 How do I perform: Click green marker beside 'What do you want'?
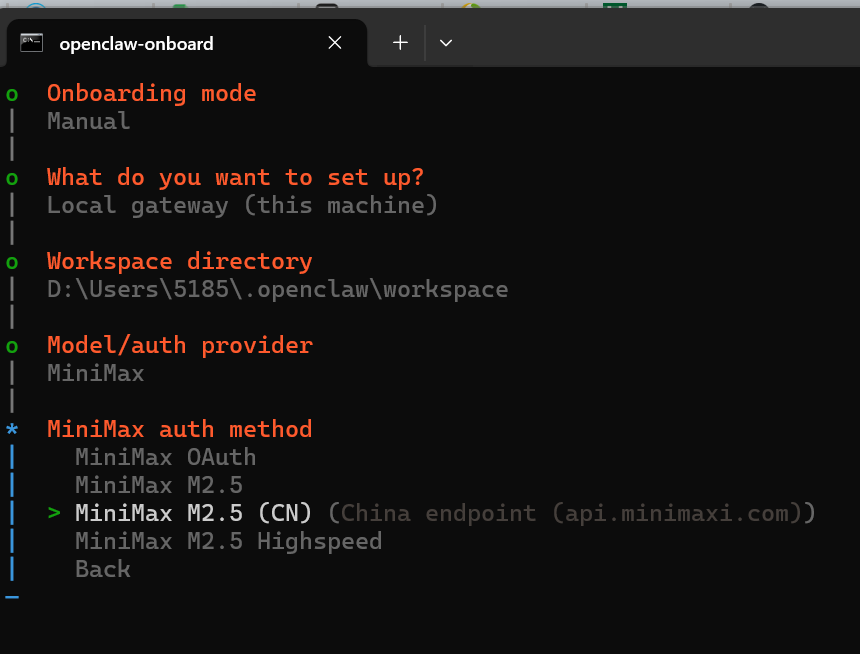(12, 178)
